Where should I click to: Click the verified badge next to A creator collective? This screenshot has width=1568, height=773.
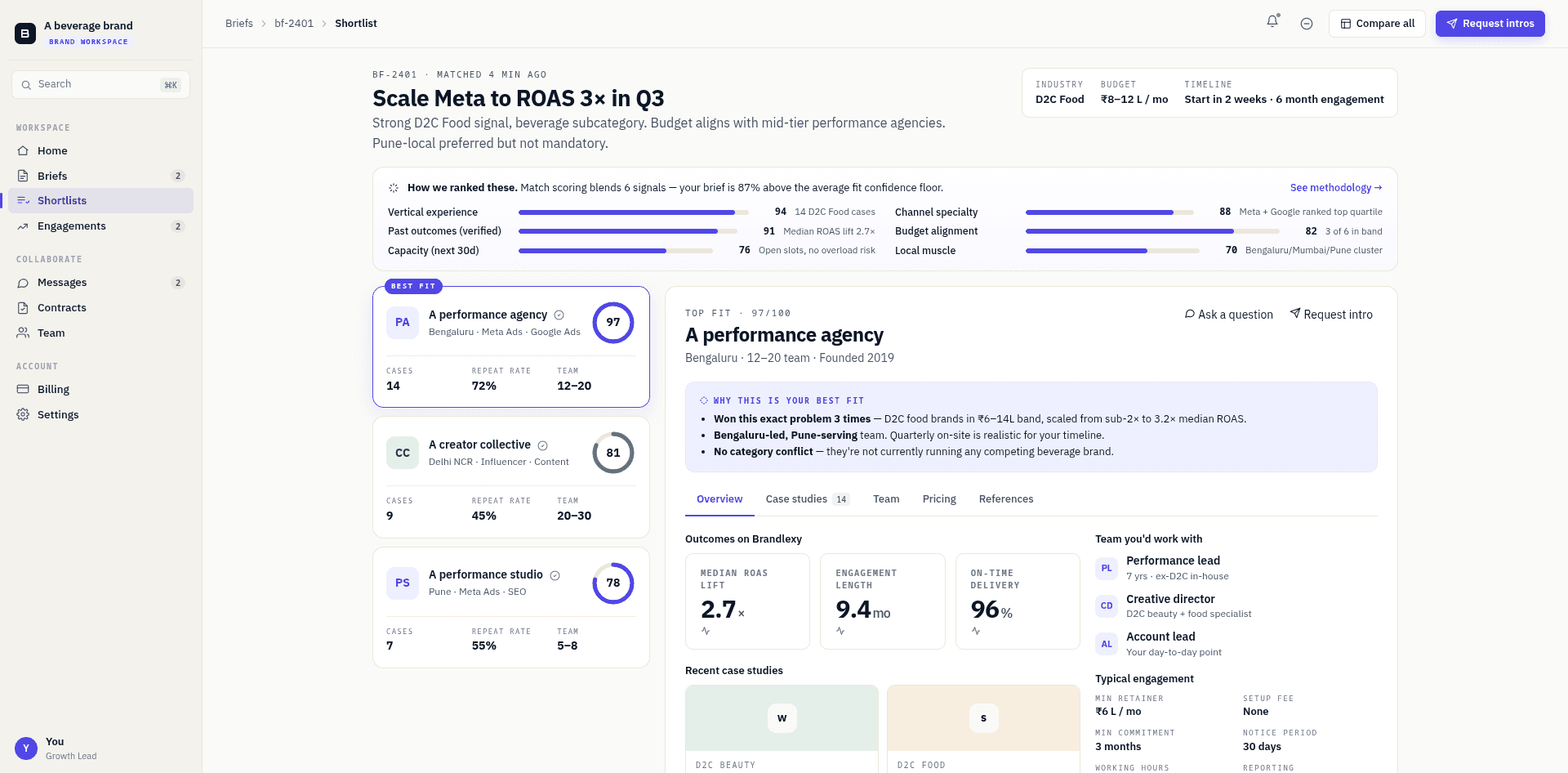[543, 445]
